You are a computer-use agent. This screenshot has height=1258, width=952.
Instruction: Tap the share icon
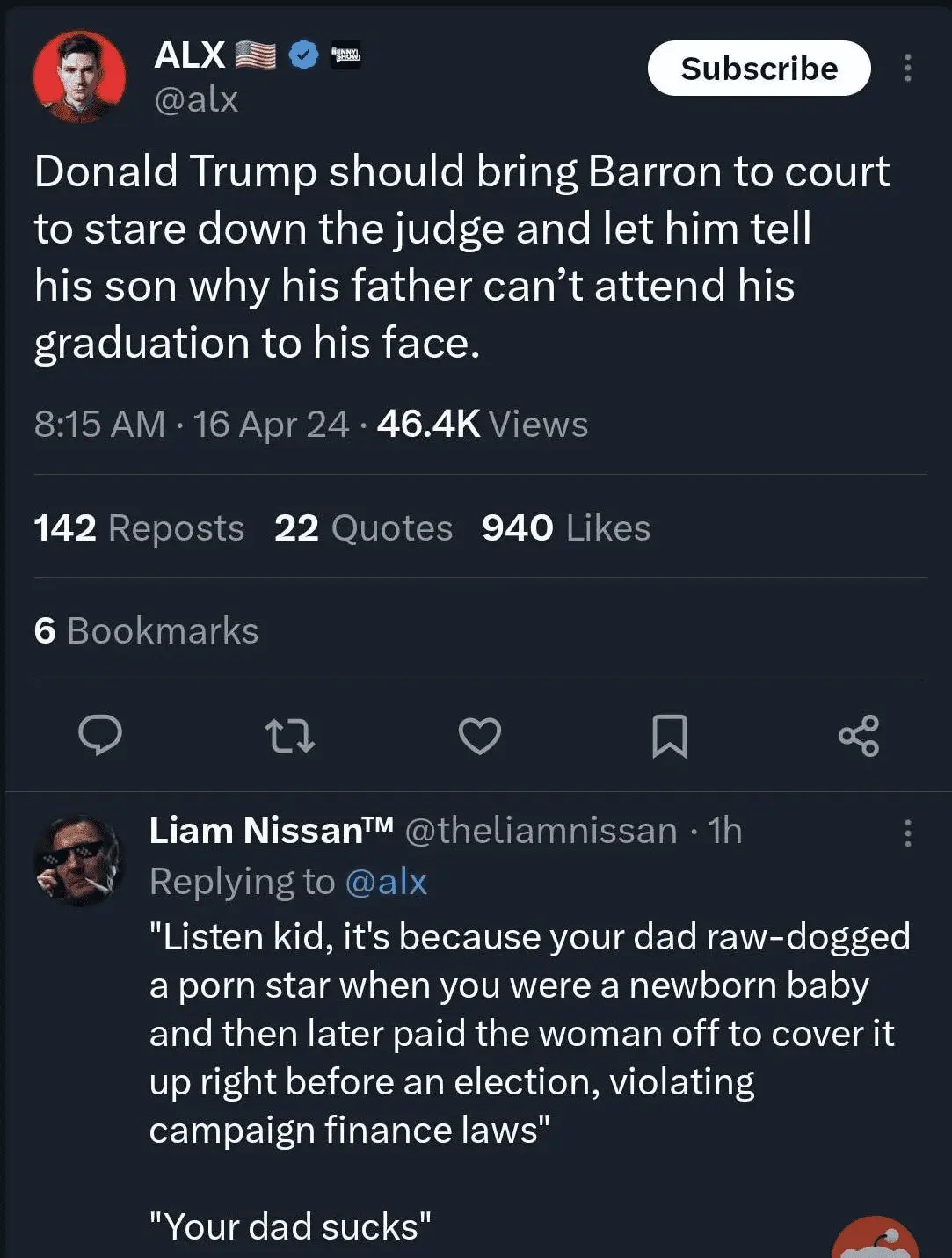pyautogui.click(x=859, y=735)
